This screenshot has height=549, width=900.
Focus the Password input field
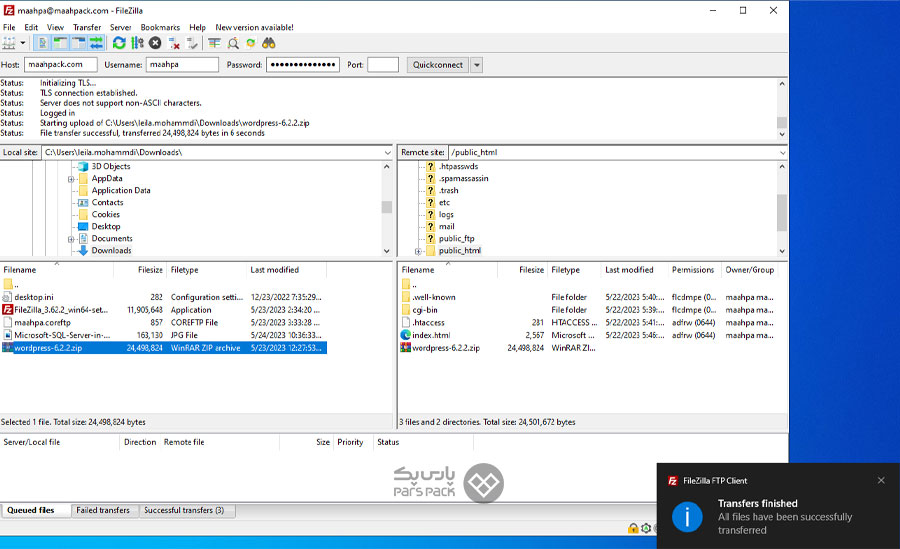[303, 65]
